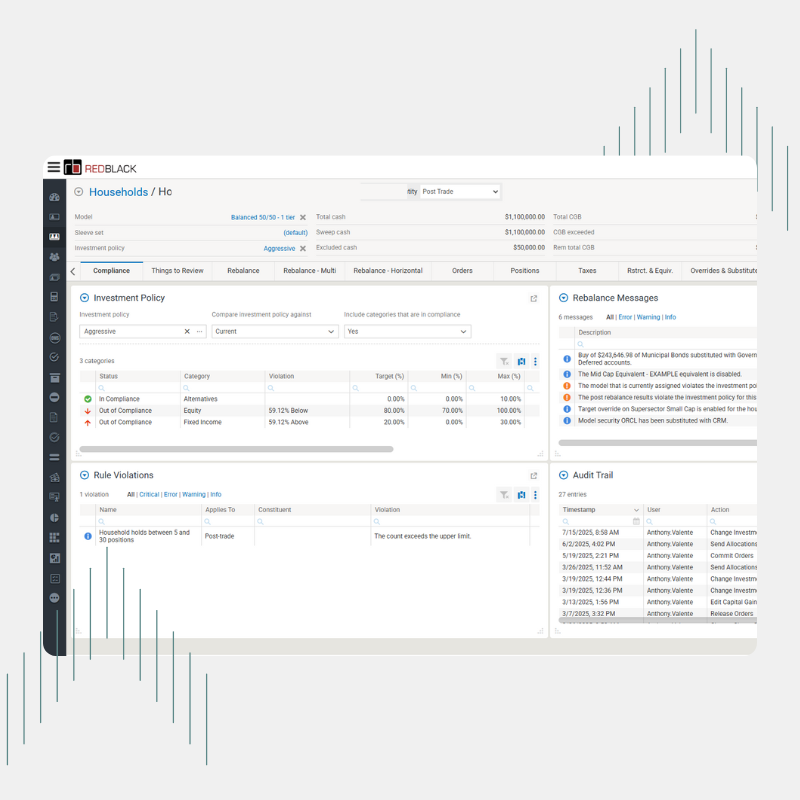Collapse the Rebalance Messages panel
The height and width of the screenshot is (800, 800).
click(563, 298)
